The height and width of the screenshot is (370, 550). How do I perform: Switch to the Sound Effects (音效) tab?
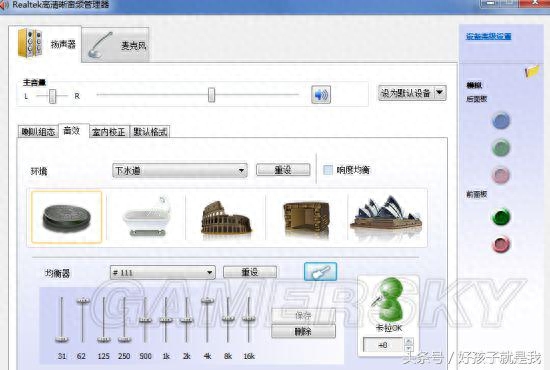coord(72,131)
